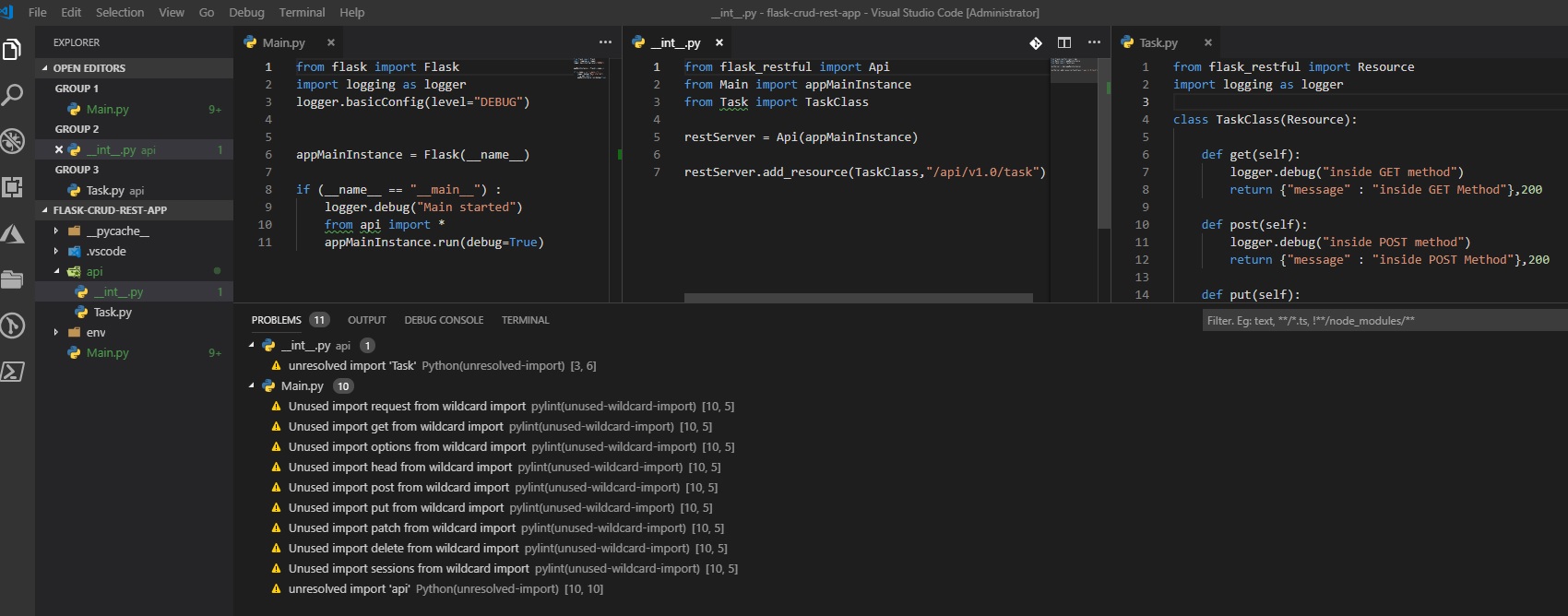The height and width of the screenshot is (616, 1568).
Task: Open the File menu
Action: click(38, 12)
